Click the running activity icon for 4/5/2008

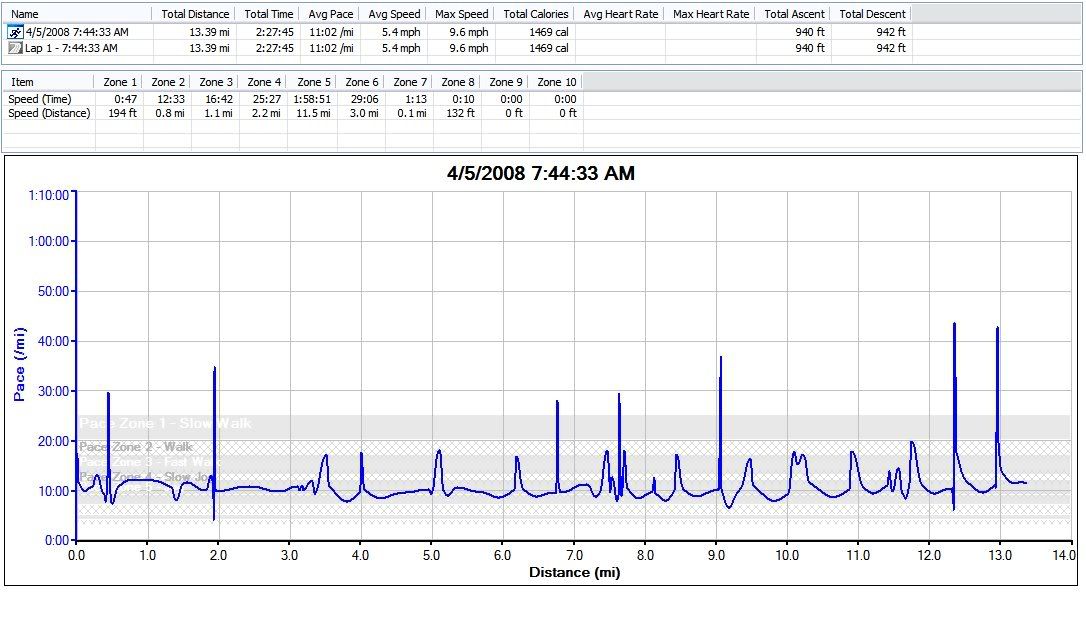15,32
